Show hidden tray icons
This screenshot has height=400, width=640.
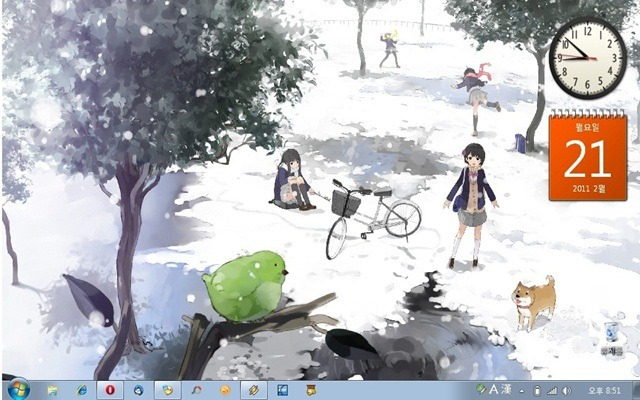[522, 391]
